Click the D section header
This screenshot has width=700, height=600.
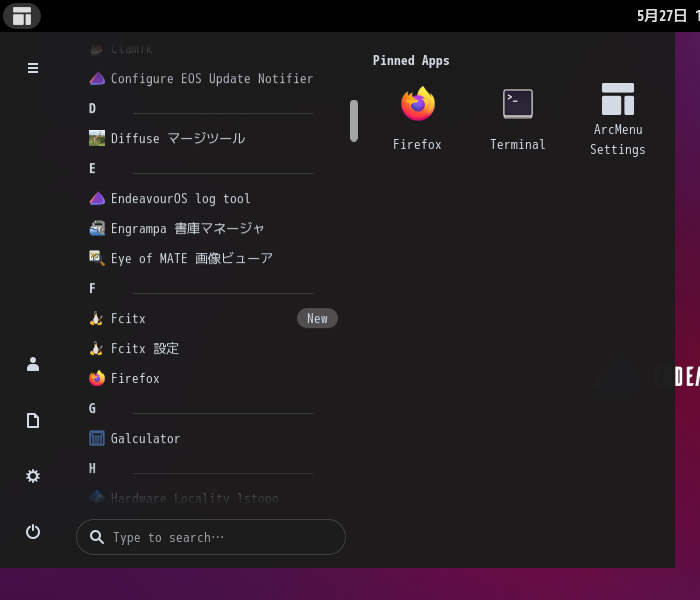92,108
